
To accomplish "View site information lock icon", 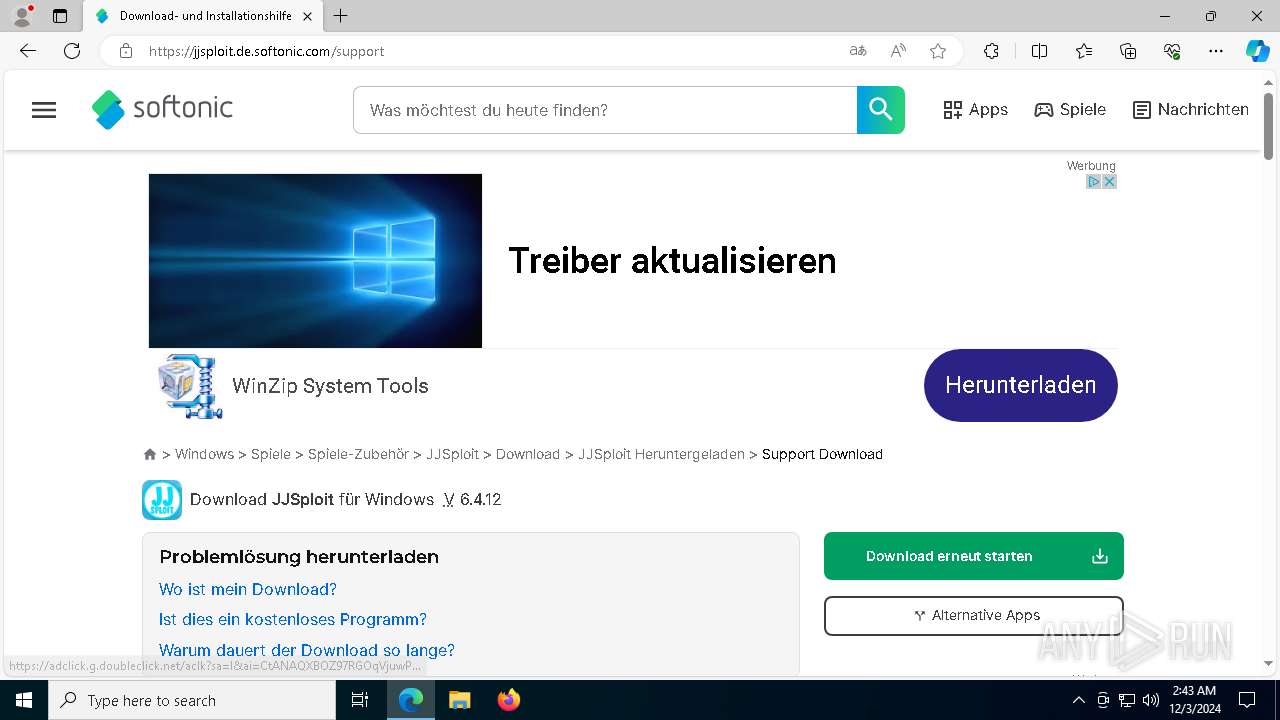I will pyautogui.click(x=125, y=51).
